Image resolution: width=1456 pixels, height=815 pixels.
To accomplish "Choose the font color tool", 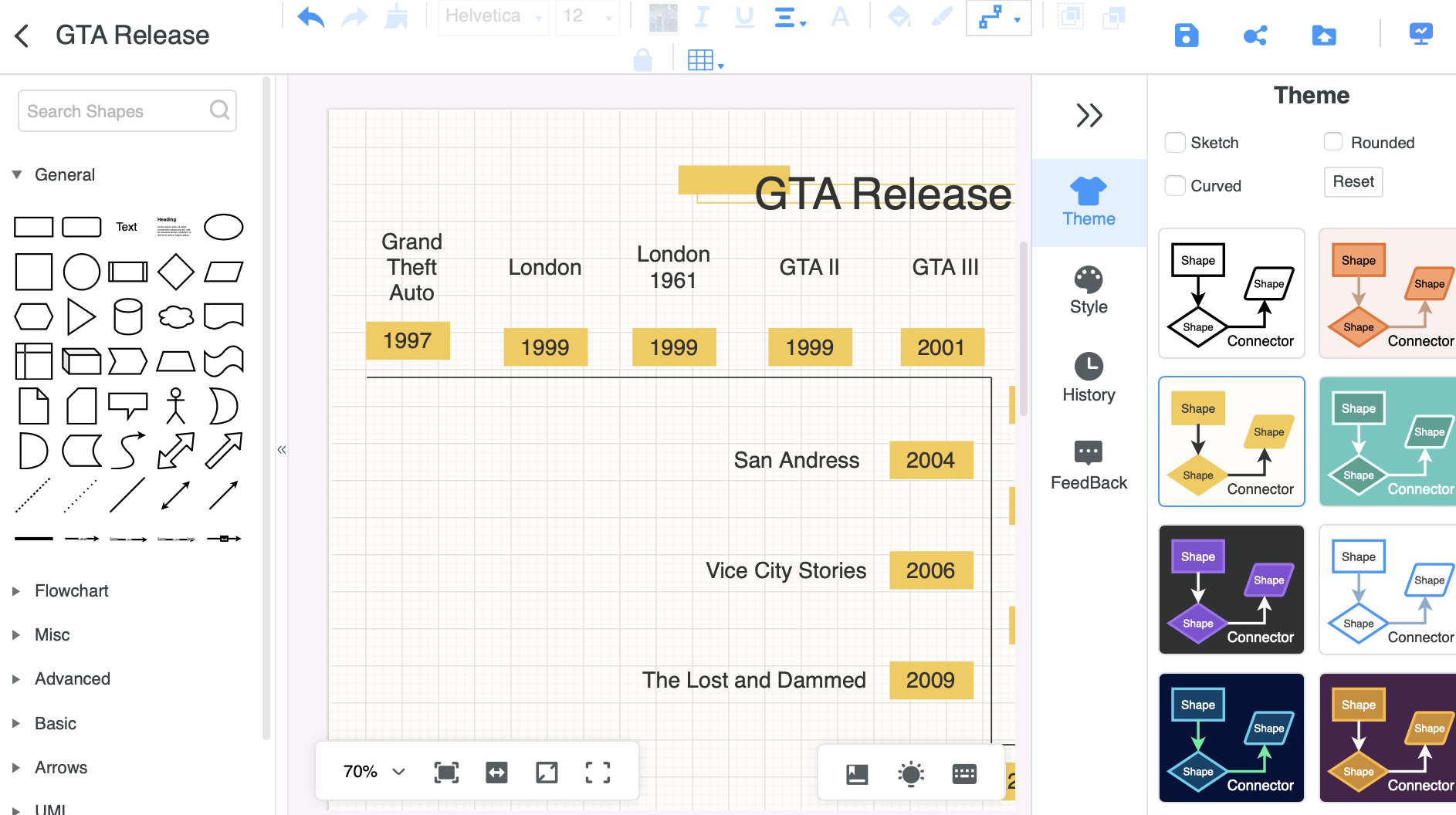I will [x=840, y=17].
